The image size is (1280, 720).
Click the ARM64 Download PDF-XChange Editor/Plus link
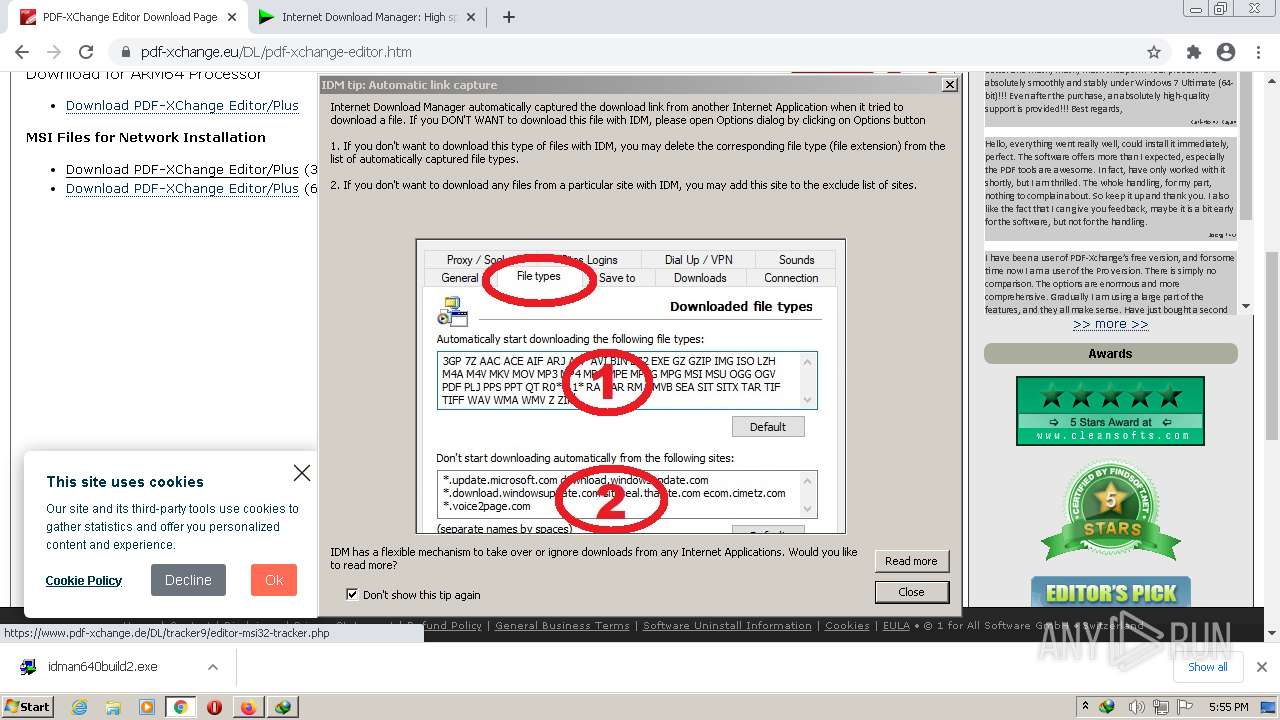pyautogui.click(x=182, y=105)
